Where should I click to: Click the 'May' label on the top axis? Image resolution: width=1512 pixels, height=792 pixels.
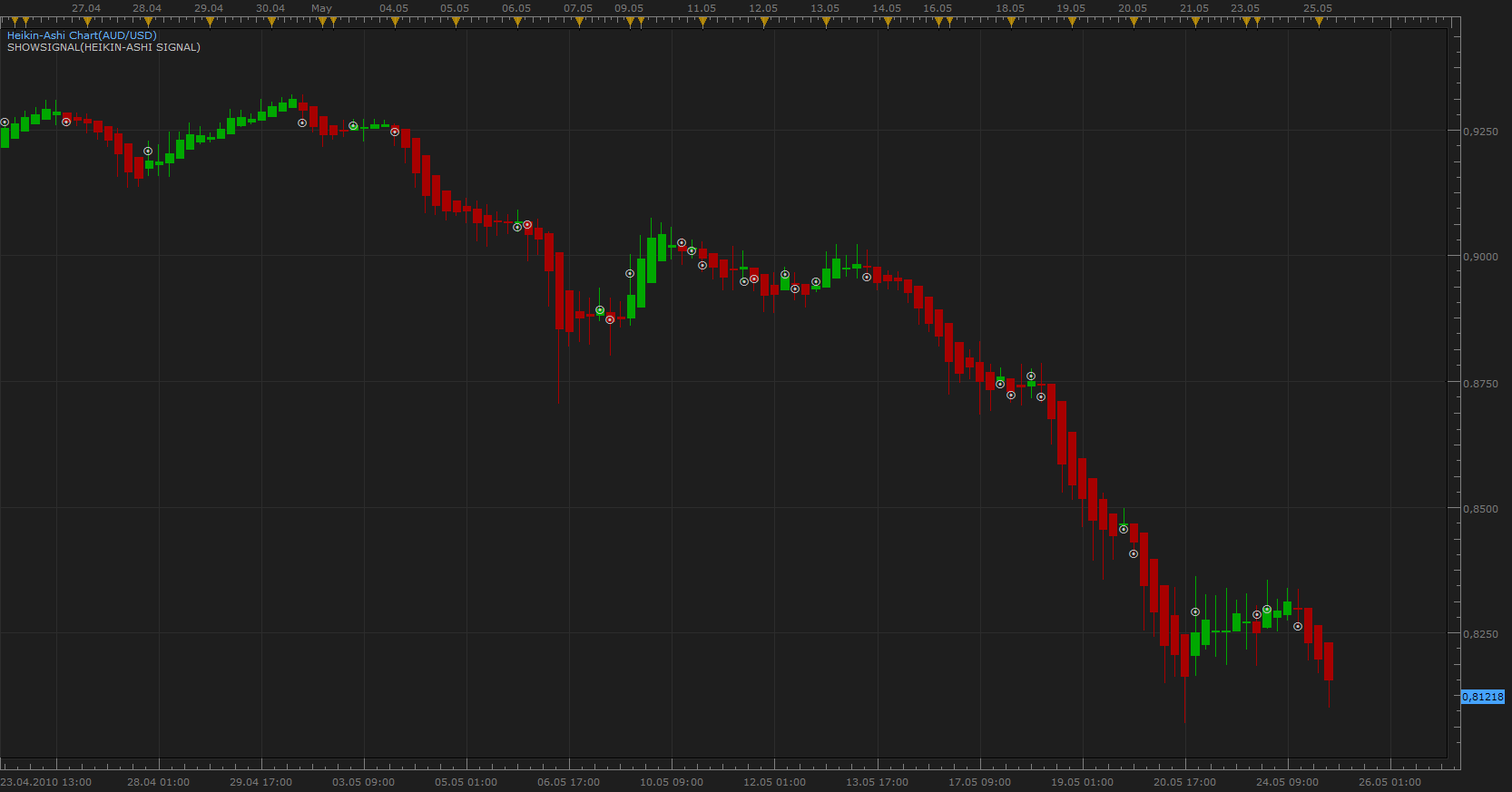[321, 8]
